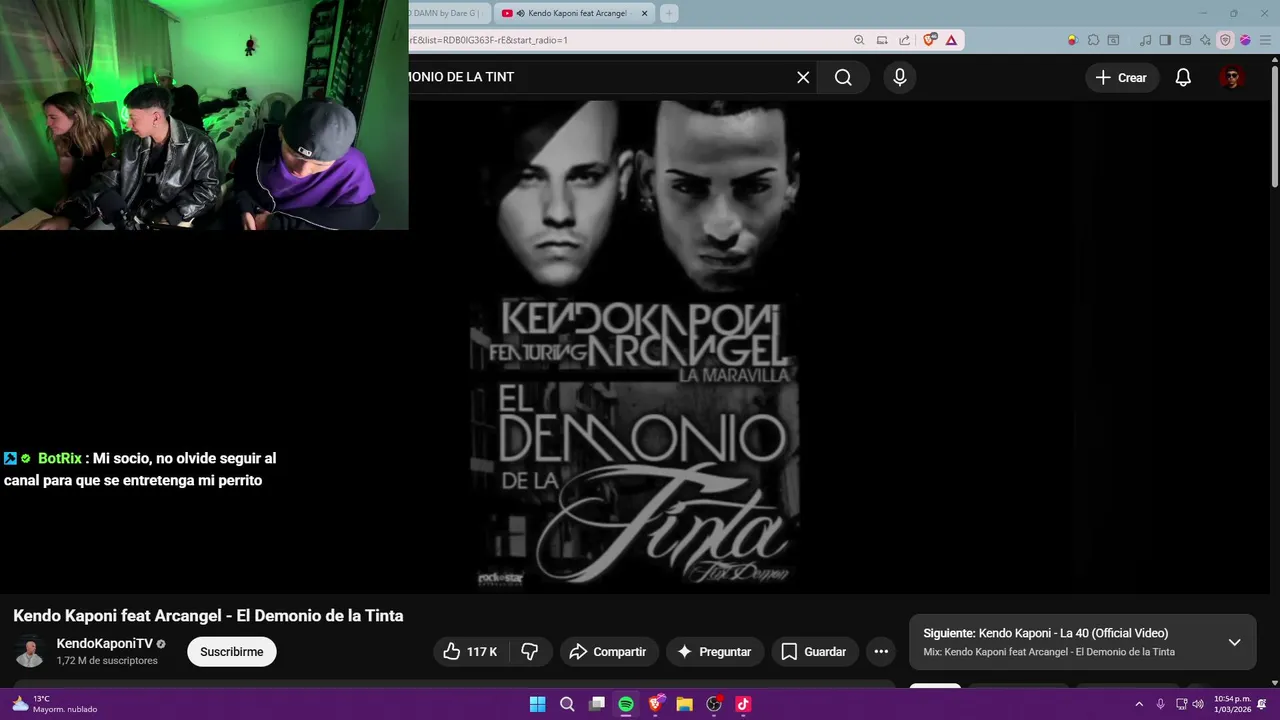Open the clock showing 10:54 p.m.

pyautogui.click(x=1232, y=704)
